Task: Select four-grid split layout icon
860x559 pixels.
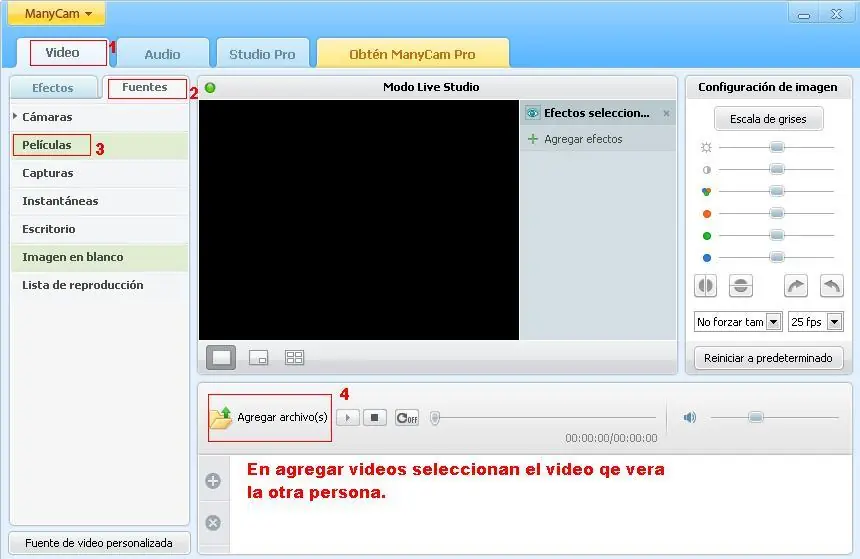Action: pos(295,358)
